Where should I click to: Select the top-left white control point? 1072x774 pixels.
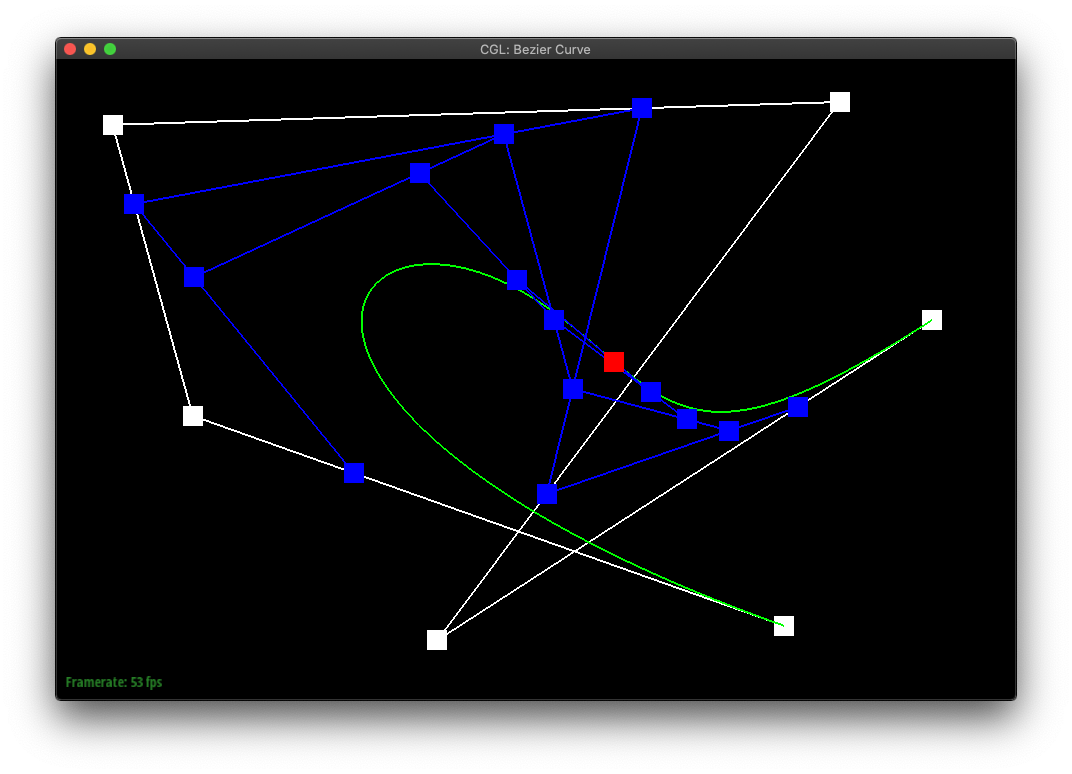pos(113,125)
